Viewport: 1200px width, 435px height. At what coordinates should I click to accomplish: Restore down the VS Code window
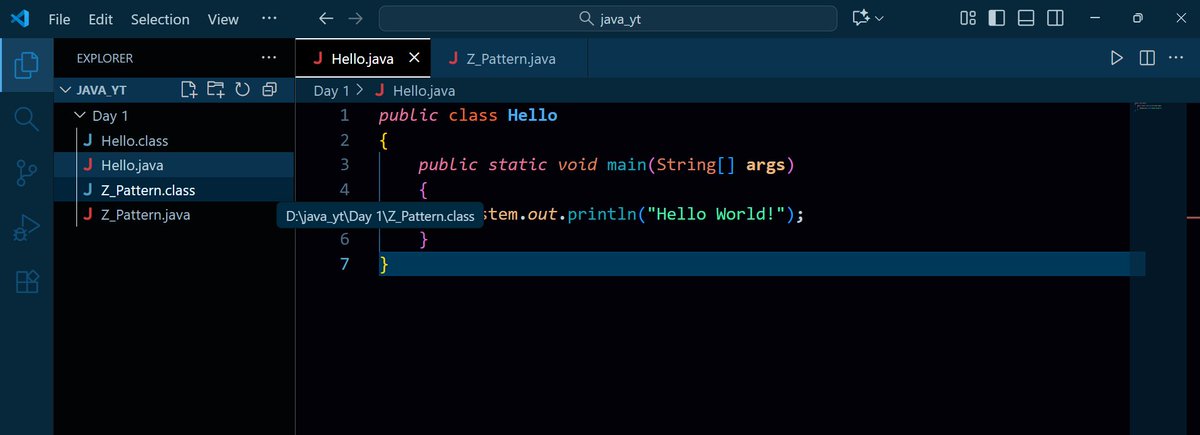[x=1138, y=19]
